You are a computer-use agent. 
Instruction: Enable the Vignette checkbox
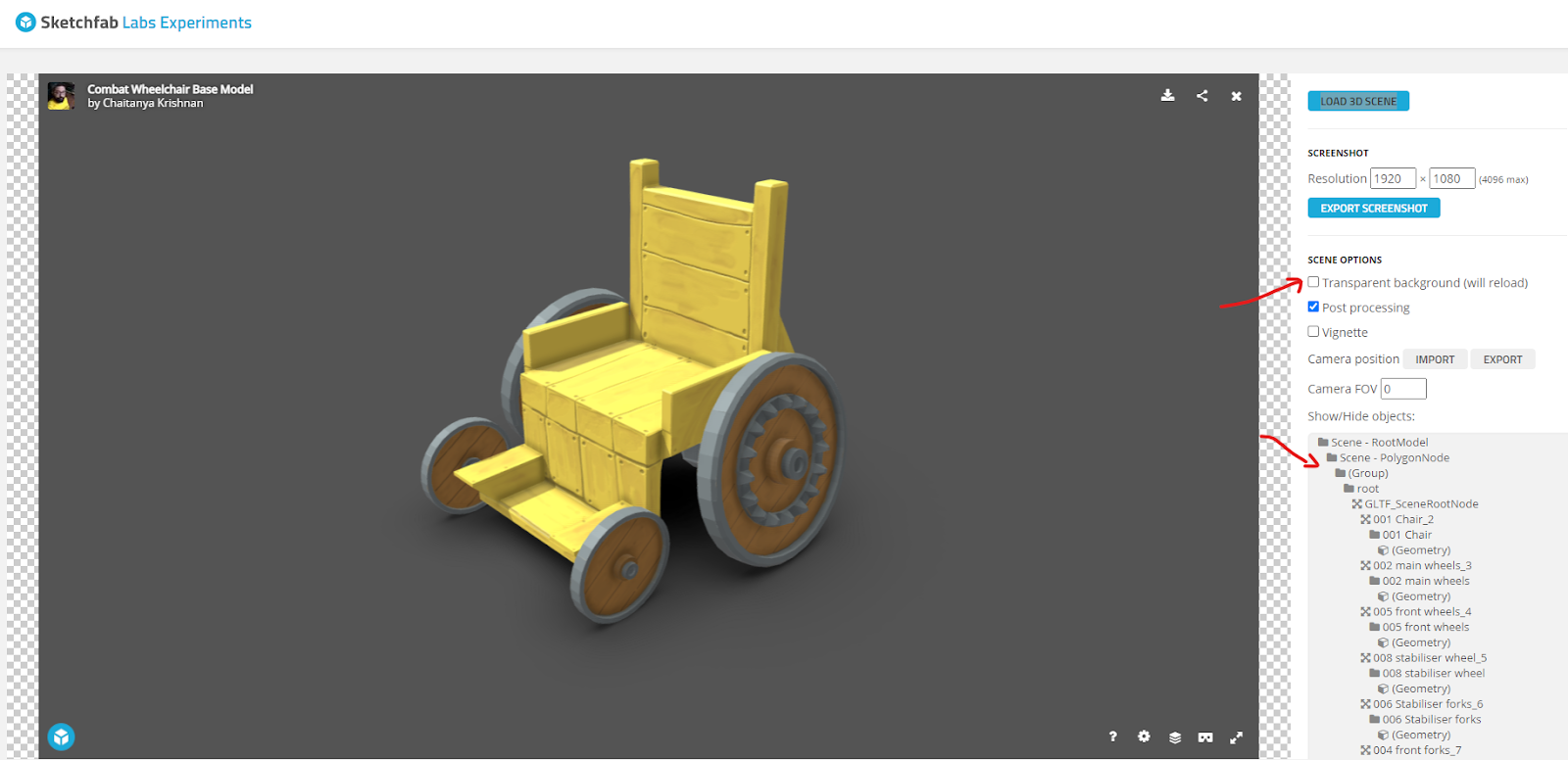pos(1313,331)
